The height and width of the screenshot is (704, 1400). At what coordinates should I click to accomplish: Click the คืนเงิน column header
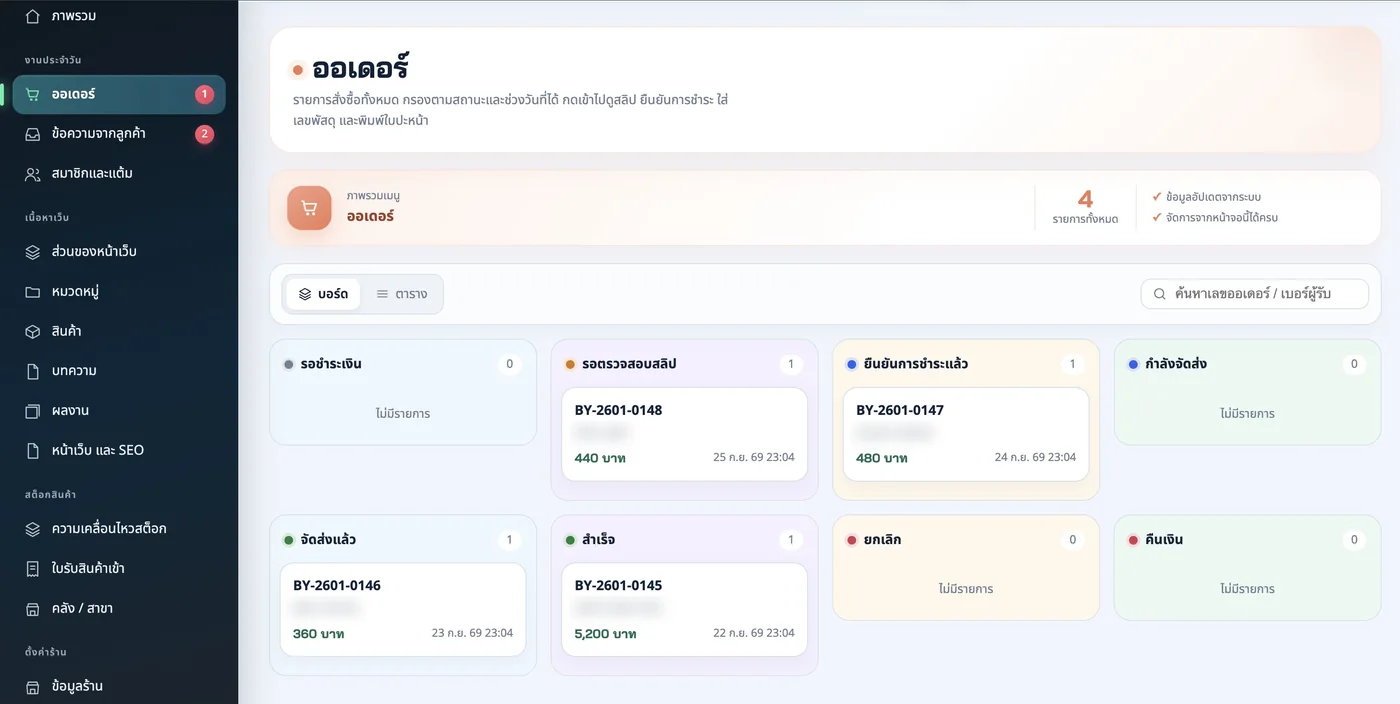(x=1247, y=540)
